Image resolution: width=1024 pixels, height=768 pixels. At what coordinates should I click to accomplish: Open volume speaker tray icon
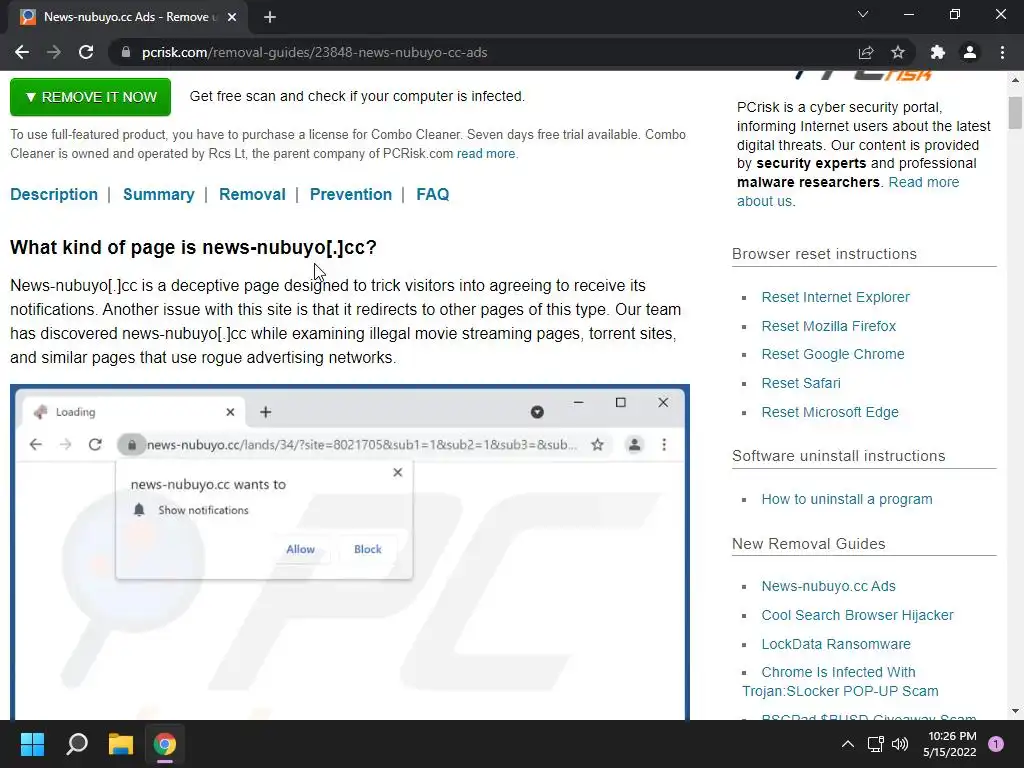click(x=900, y=744)
